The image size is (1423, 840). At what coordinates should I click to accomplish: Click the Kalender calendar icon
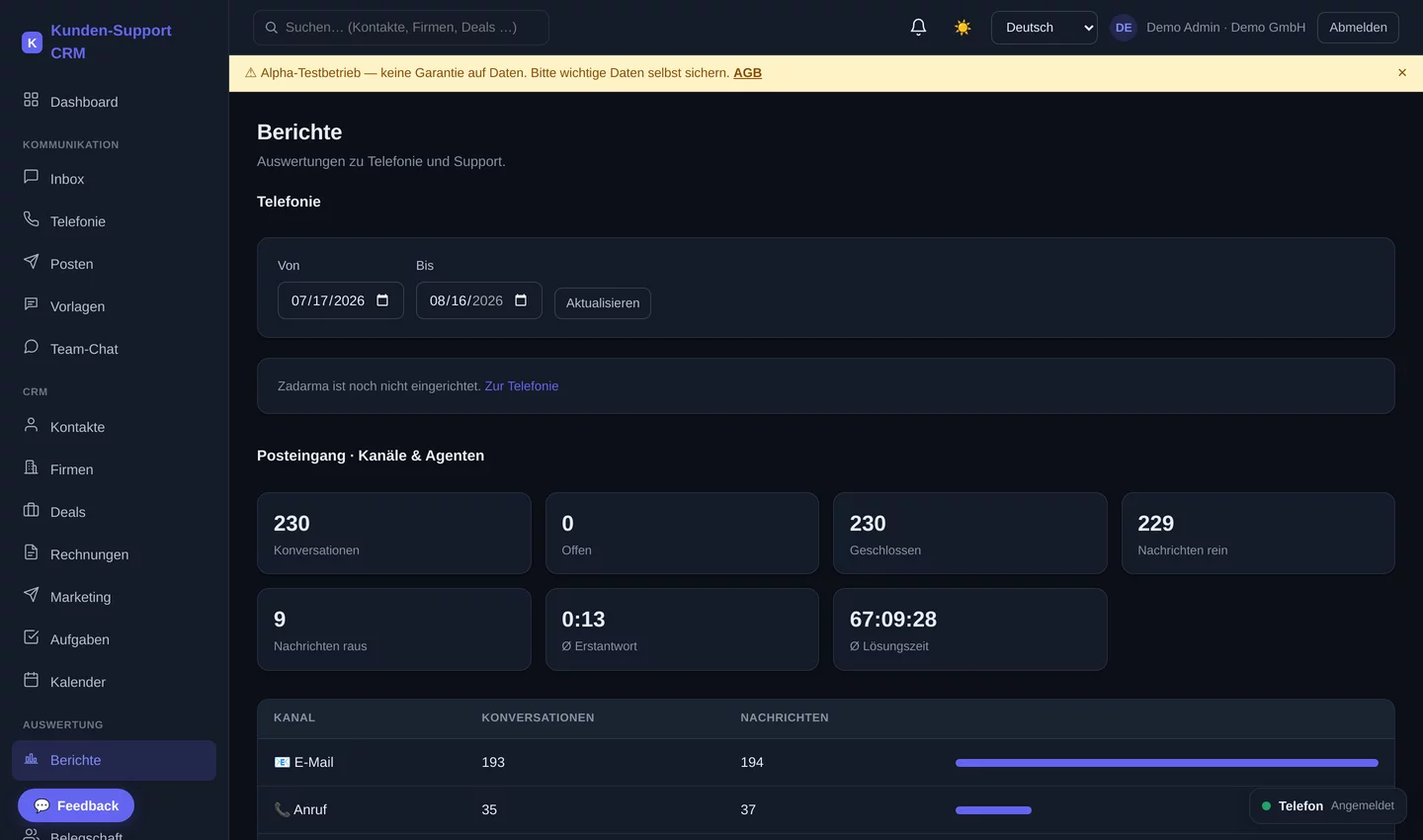[32, 680]
